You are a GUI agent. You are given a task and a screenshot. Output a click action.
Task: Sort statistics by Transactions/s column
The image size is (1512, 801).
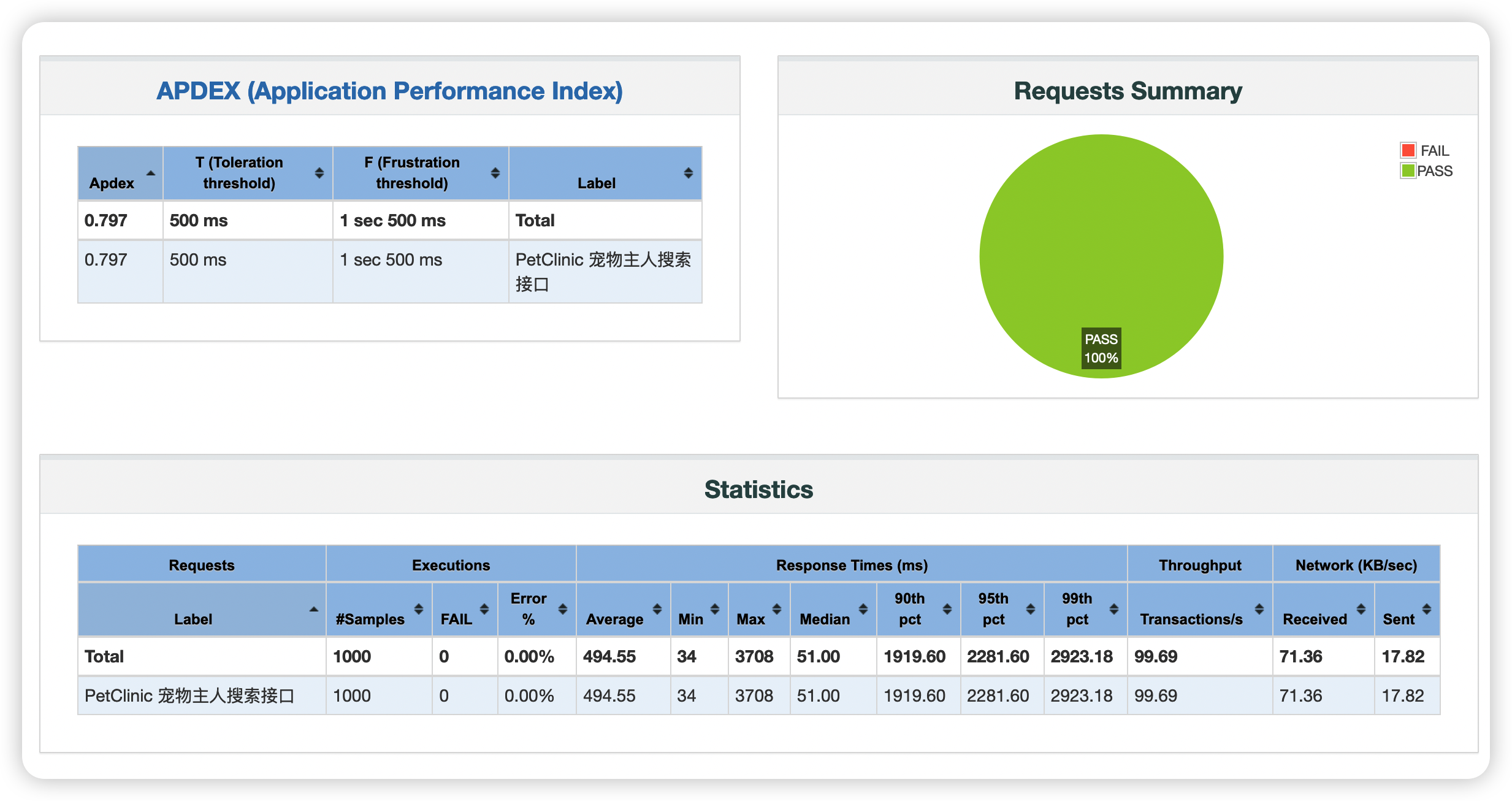[1259, 609]
